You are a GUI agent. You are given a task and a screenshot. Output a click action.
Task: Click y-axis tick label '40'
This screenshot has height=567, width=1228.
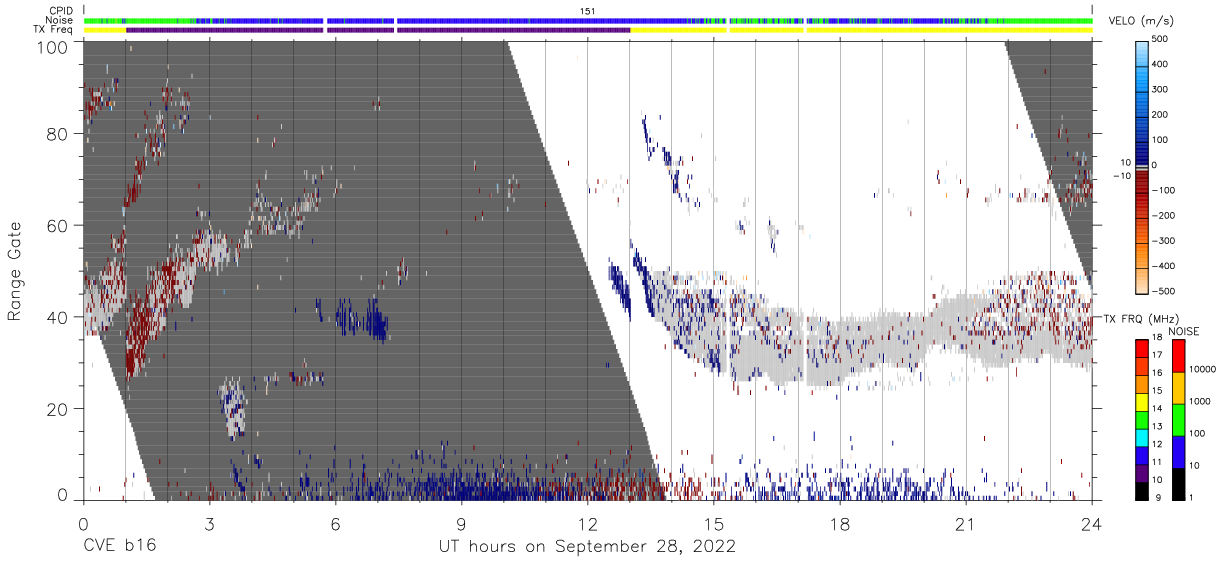point(58,317)
